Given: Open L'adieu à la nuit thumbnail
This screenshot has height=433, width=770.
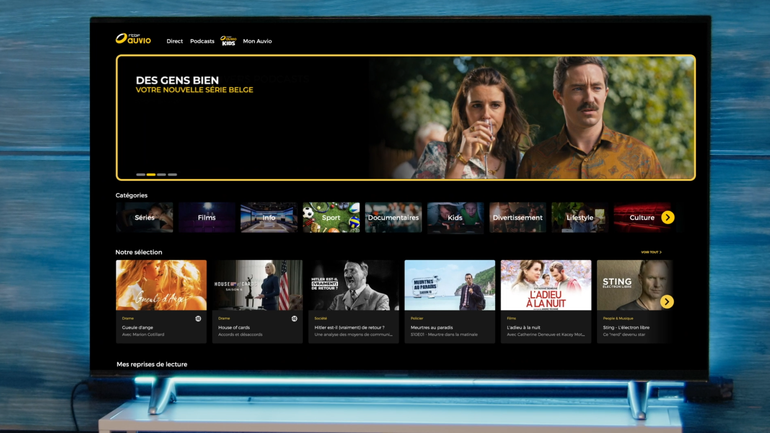Looking at the screenshot, I should point(546,285).
